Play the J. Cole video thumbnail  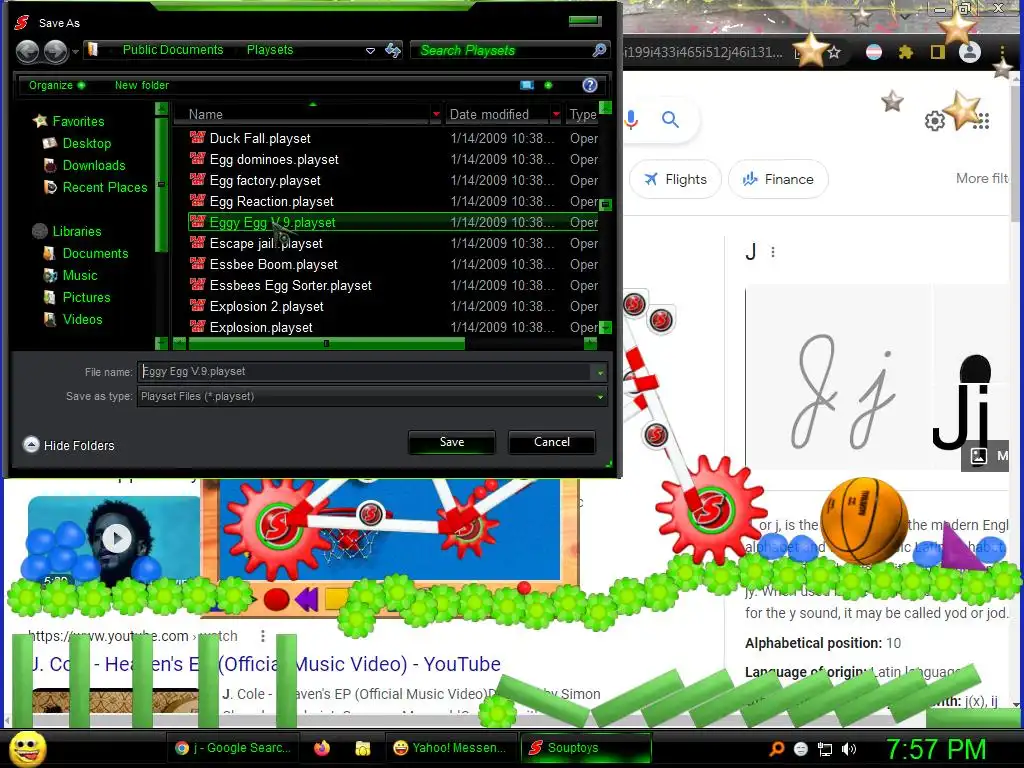[117, 539]
